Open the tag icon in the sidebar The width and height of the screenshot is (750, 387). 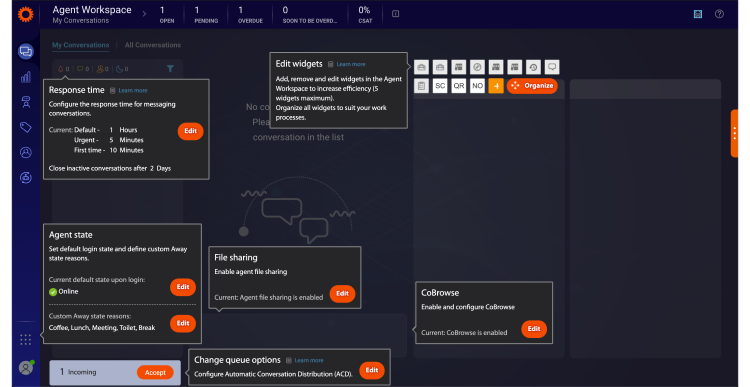(x=26, y=127)
